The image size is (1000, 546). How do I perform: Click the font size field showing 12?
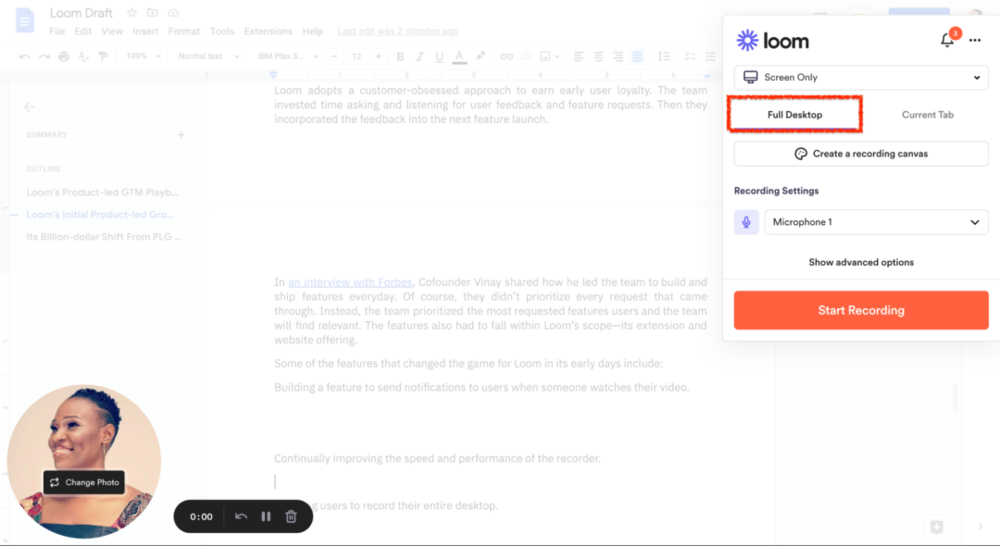point(357,56)
